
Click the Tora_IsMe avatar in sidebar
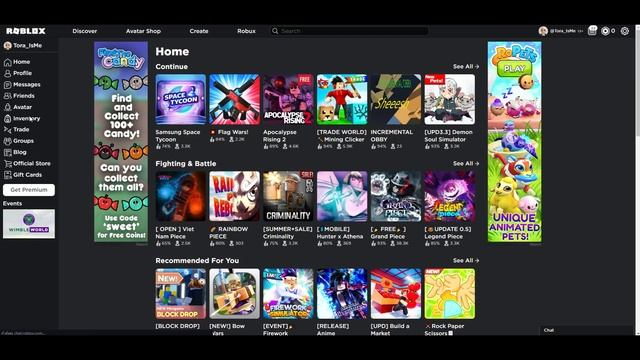click(7, 46)
